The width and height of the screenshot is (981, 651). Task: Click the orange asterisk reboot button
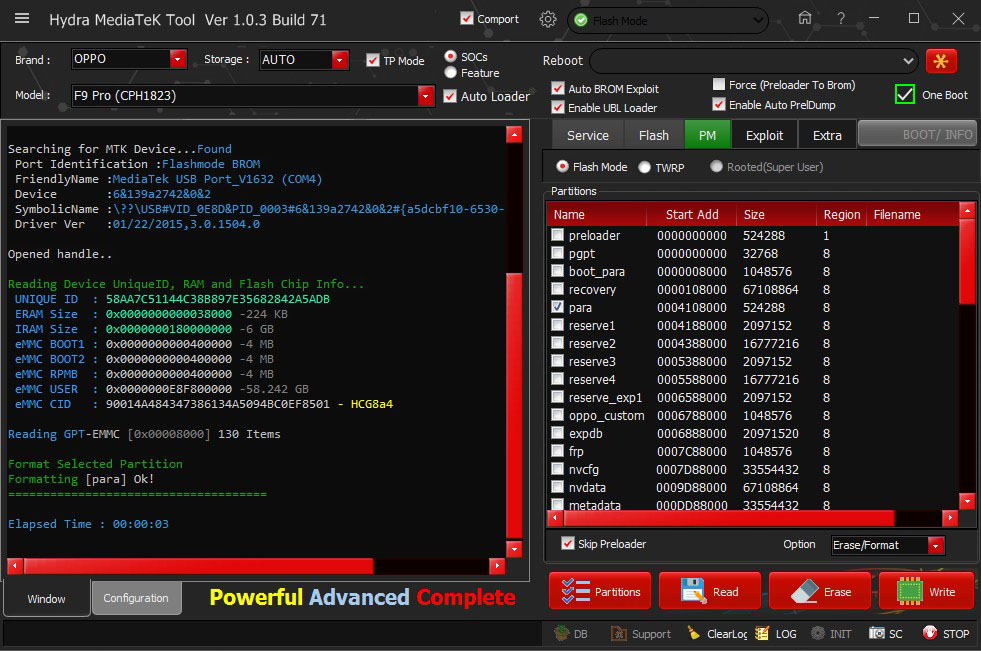(941, 61)
